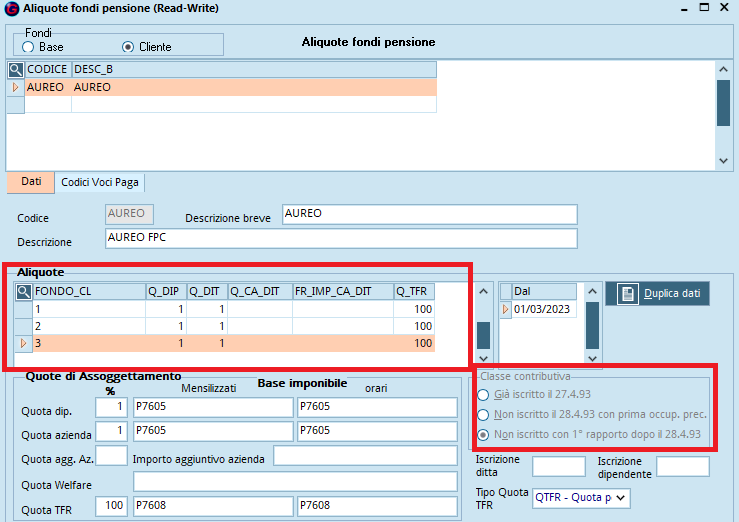Select Non iscritto con 1° rapporto dopo il 28.4.93
Image resolution: width=739 pixels, height=522 pixels.
483,435
